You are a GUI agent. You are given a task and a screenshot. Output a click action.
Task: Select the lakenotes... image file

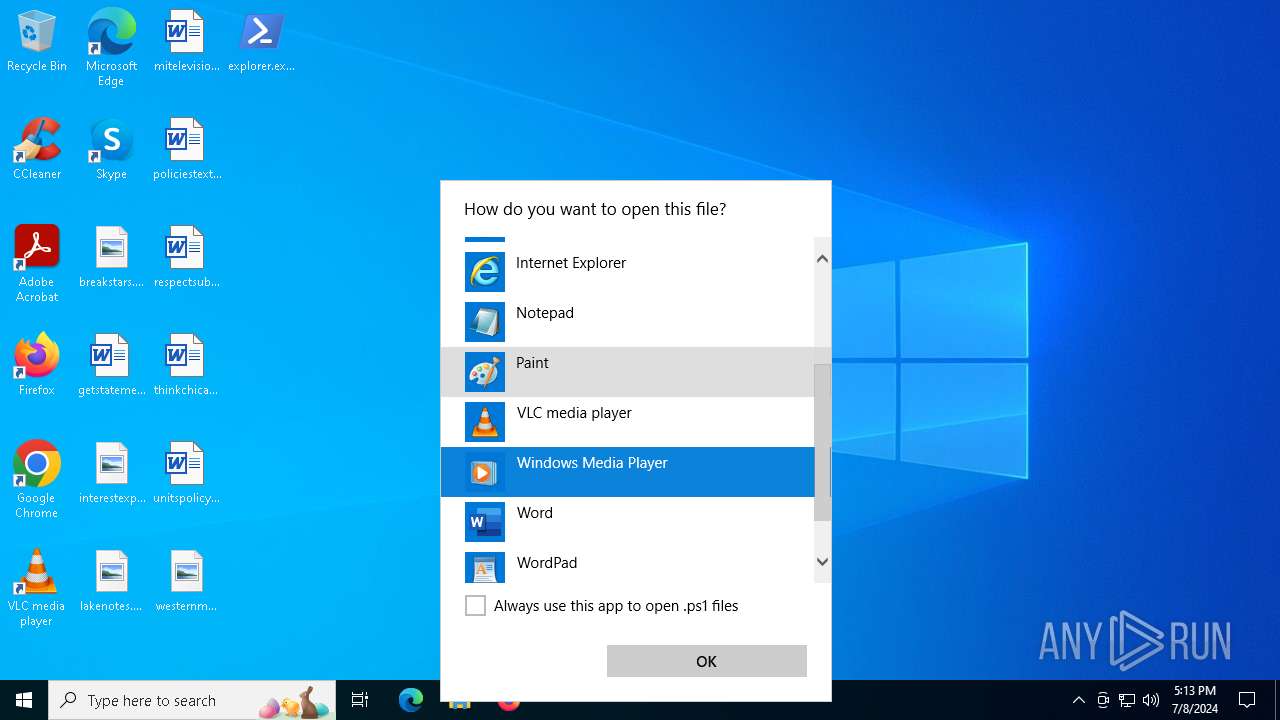[111, 582]
